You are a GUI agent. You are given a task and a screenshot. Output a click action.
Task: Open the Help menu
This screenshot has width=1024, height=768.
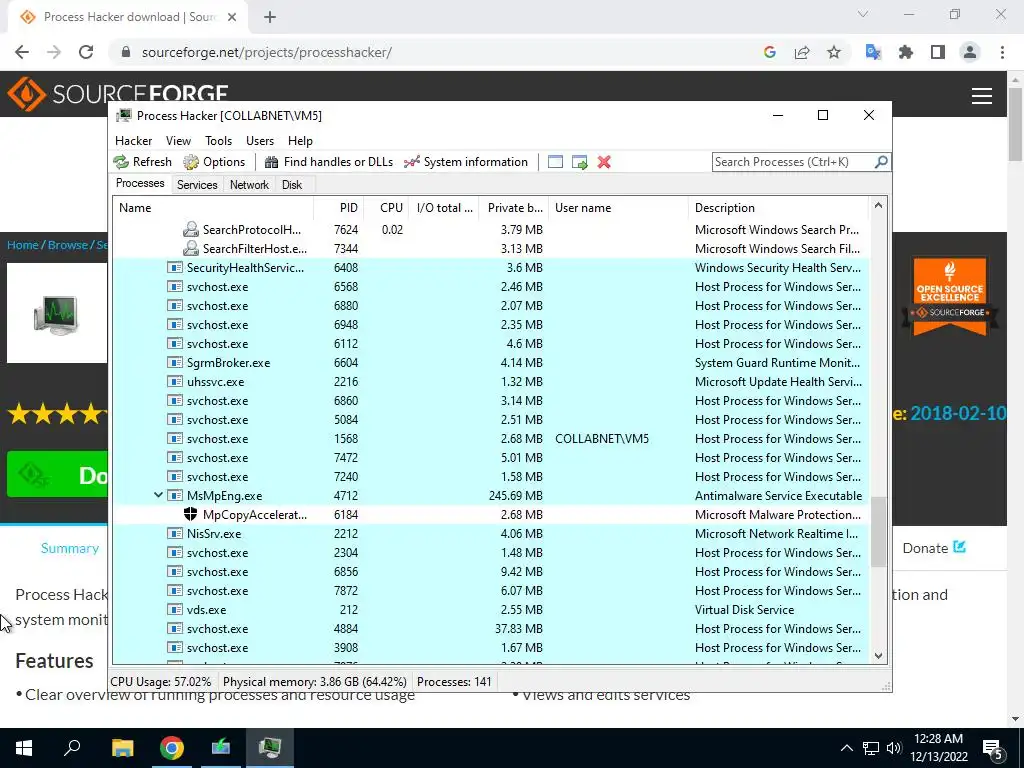300,140
